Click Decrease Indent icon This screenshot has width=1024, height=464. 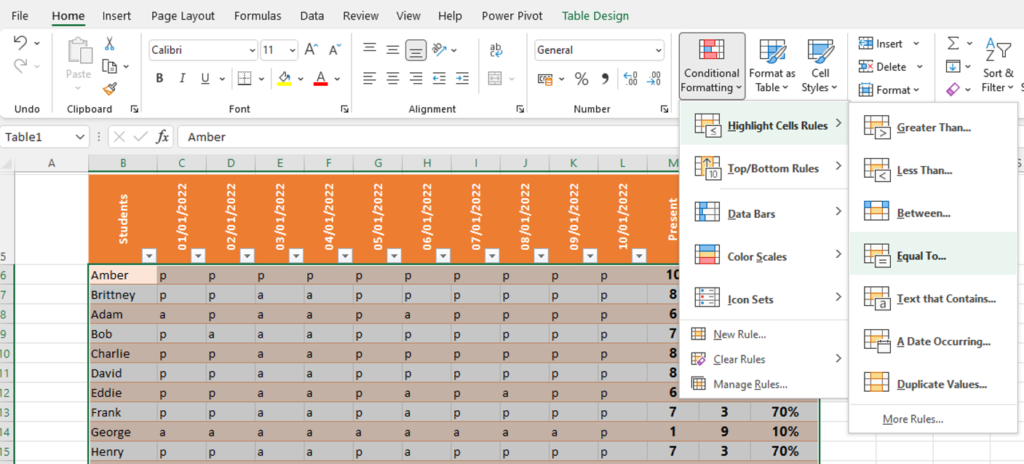(x=439, y=79)
